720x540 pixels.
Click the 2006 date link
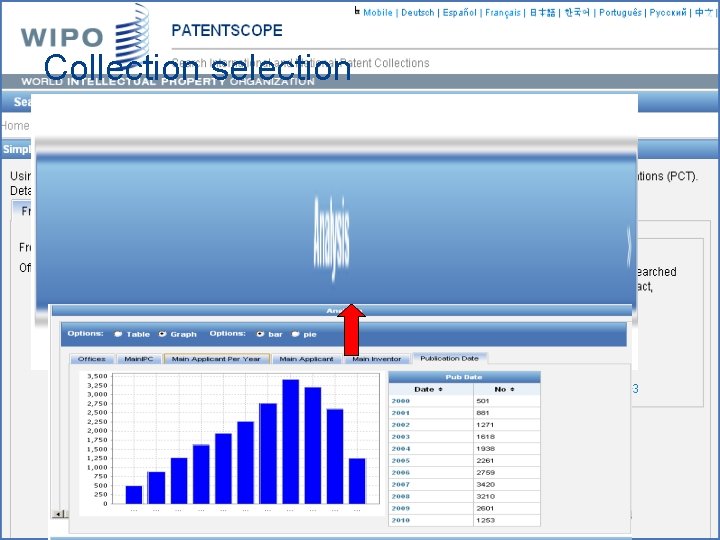tap(400, 472)
